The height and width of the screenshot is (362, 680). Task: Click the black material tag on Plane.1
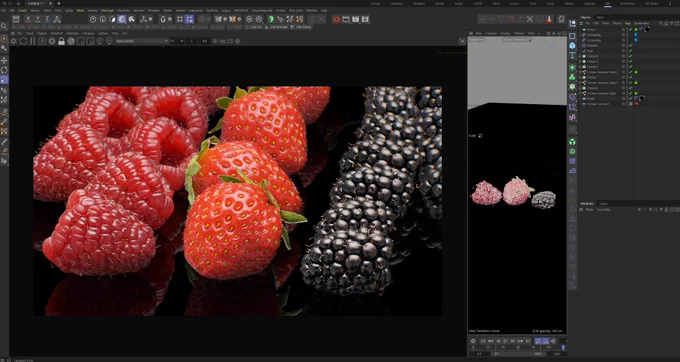click(647, 29)
